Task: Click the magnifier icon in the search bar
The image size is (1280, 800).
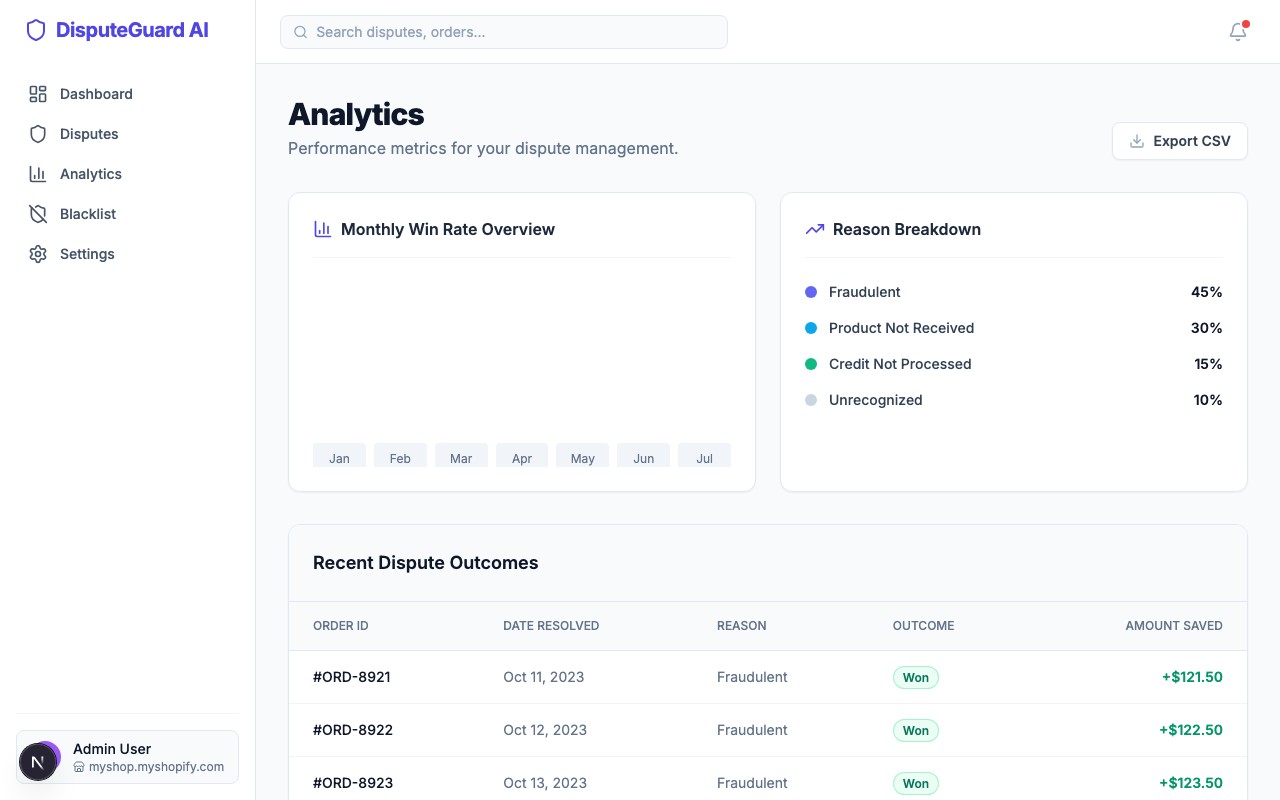Action: [x=300, y=32]
